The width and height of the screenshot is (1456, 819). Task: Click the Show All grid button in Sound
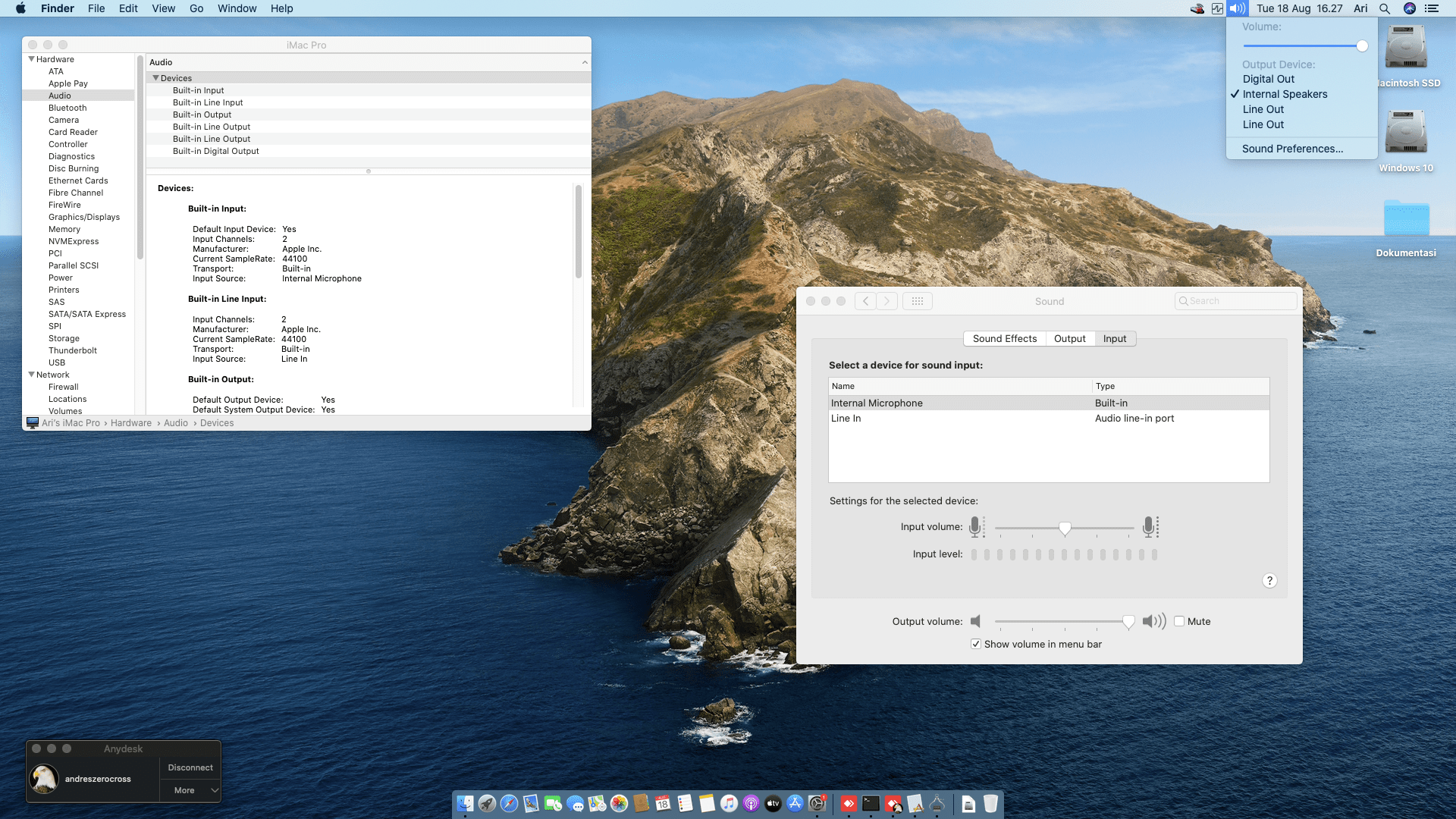(917, 301)
